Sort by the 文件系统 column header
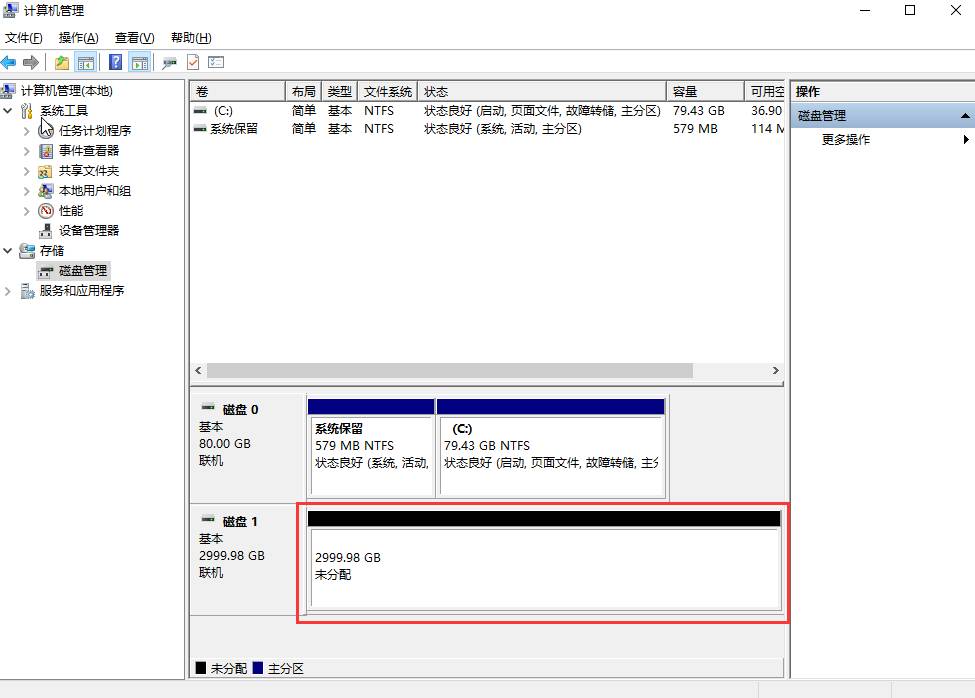Image resolution: width=975 pixels, height=698 pixels. coord(387,91)
